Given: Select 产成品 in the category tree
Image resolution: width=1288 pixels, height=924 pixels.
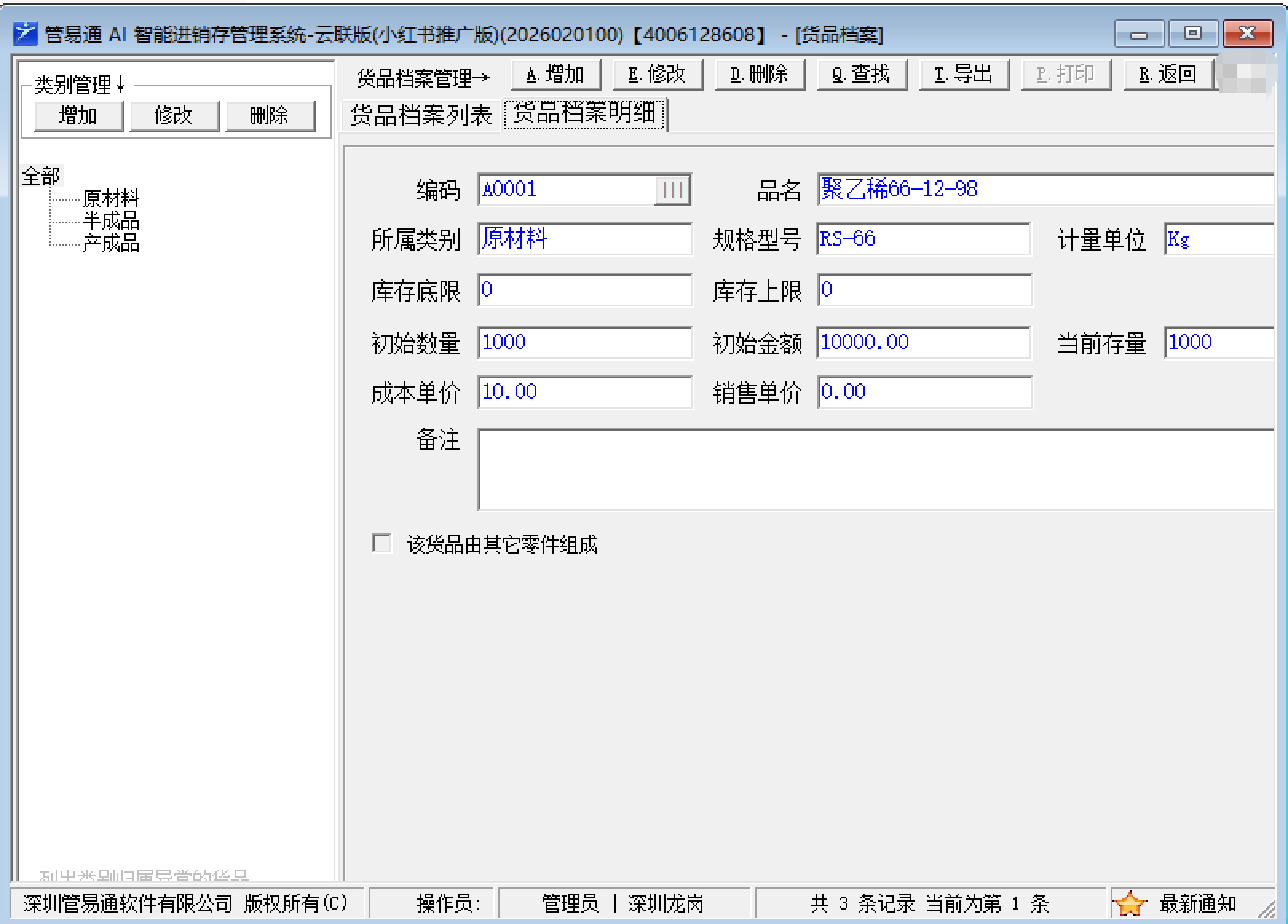Looking at the screenshot, I should [x=111, y=243].
